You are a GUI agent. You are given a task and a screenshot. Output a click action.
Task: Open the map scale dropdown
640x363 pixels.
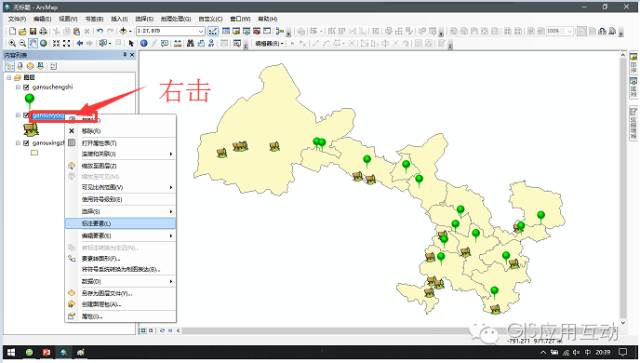[201, 31]
